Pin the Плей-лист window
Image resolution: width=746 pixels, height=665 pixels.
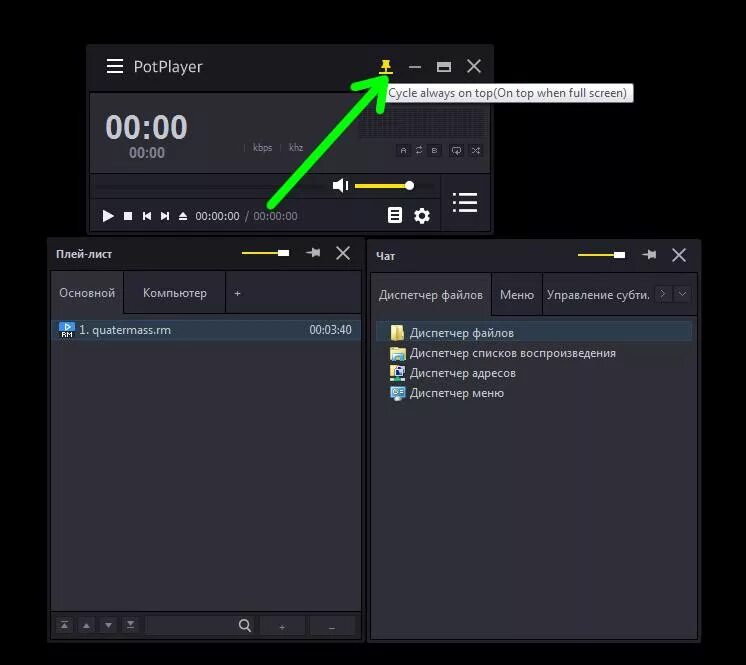[313, 253]
